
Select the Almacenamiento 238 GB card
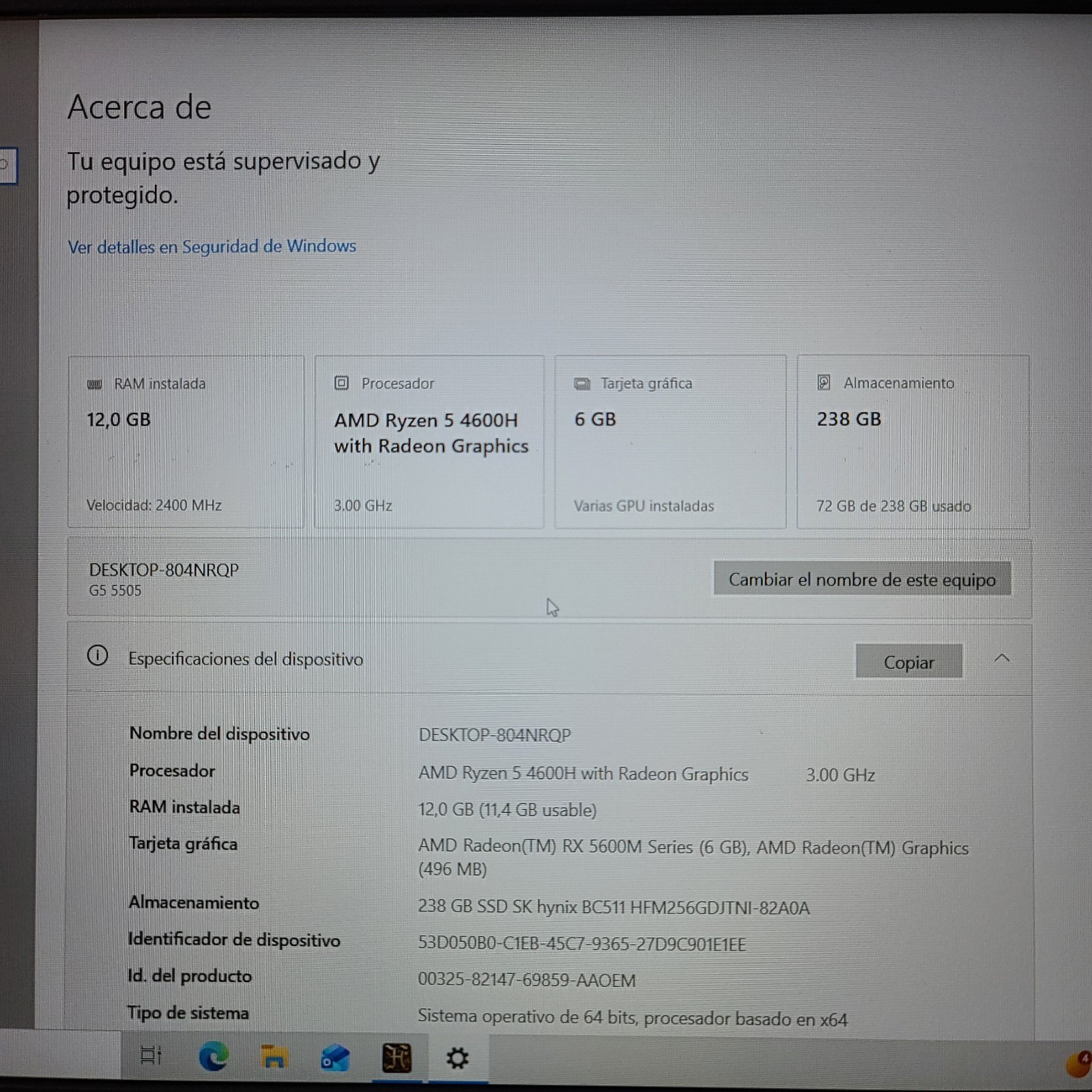point(913,442)
